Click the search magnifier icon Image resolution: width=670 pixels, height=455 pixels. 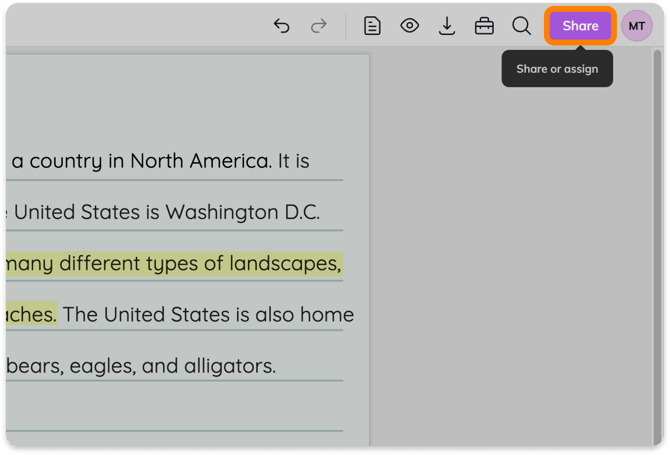coord(521,26)
